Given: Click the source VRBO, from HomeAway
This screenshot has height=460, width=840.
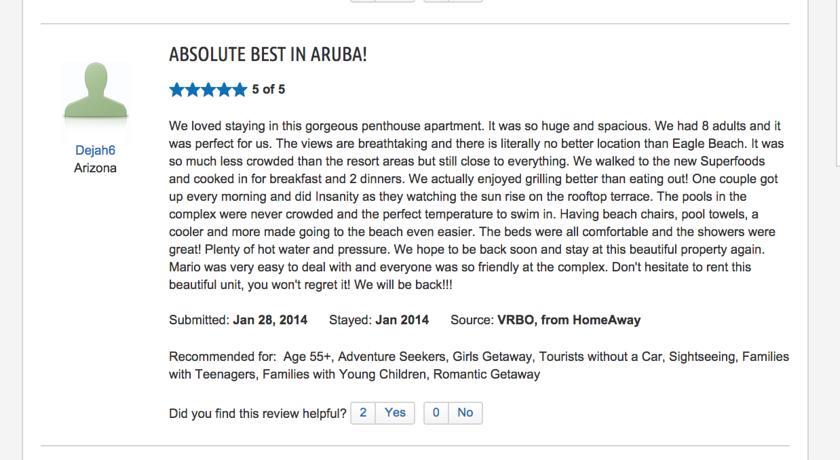Looking at the screenshot, I should pyautogui.click(x=568, y=320).
